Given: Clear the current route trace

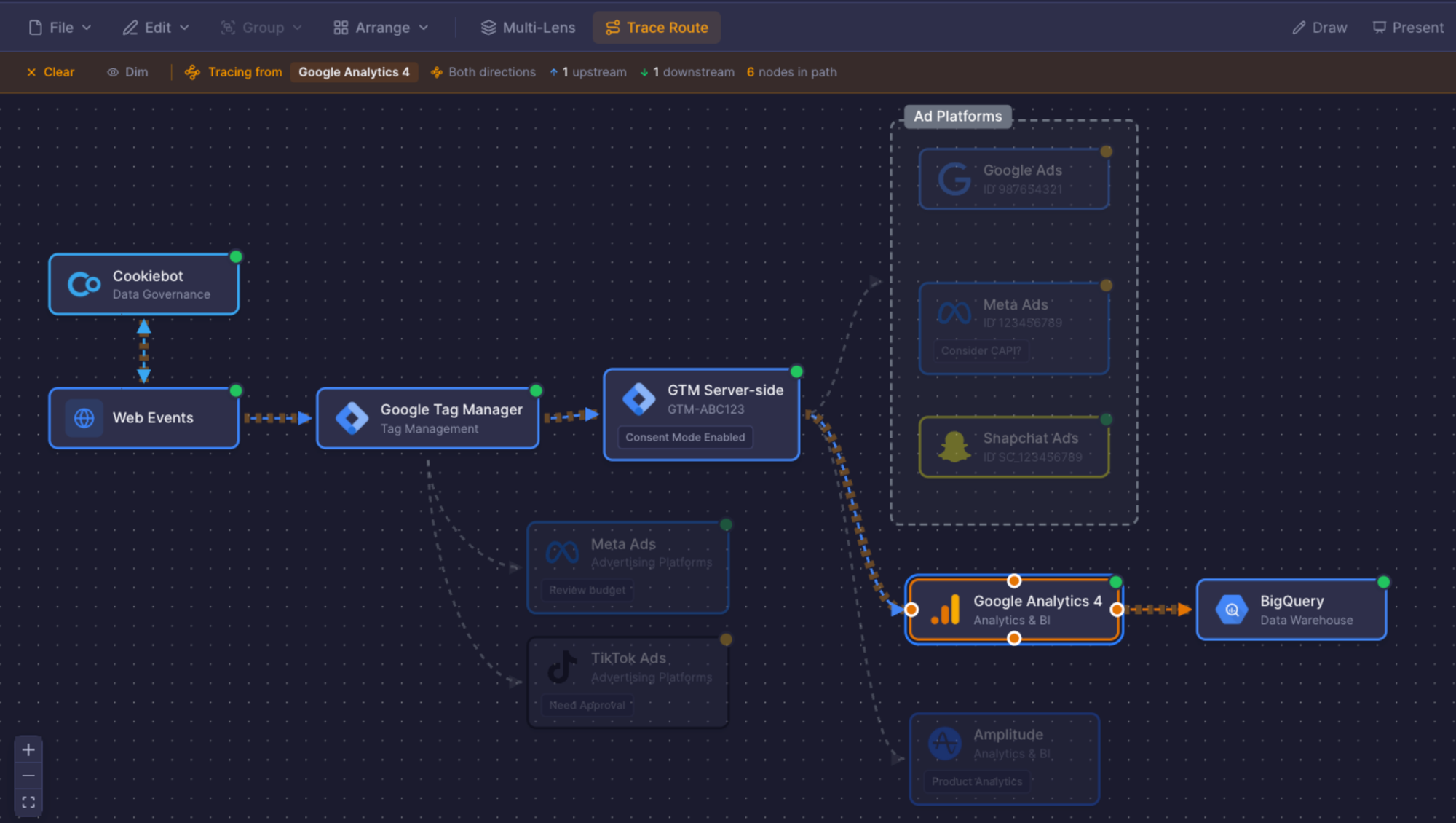Looking at the screenshot, I should pyautogui.click(x=50, y=72).
